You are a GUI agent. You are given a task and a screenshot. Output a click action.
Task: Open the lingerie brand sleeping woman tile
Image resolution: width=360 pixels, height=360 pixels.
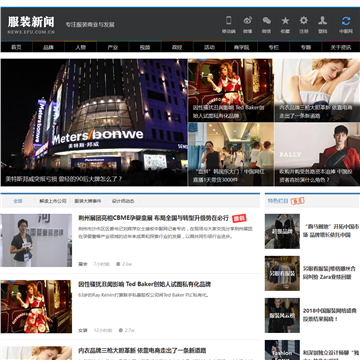coord(317,90)
